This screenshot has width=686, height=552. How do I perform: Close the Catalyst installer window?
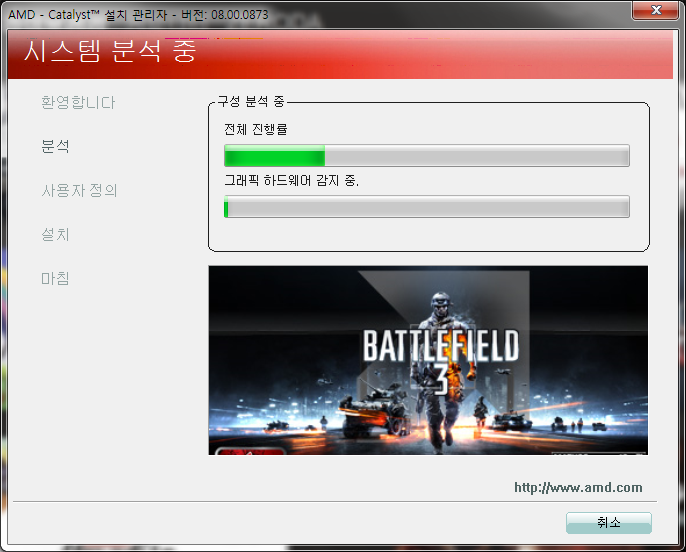coord(655,10)
